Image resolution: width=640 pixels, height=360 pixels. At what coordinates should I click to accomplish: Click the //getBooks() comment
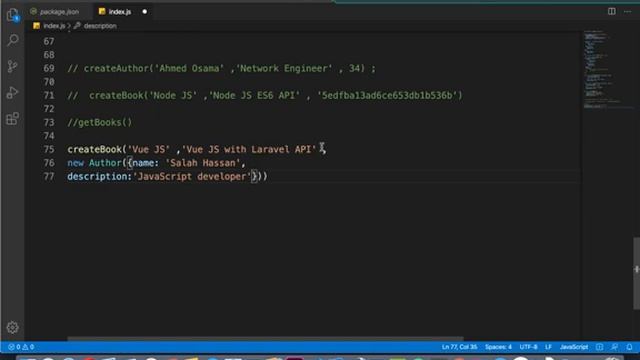point(100,122)
